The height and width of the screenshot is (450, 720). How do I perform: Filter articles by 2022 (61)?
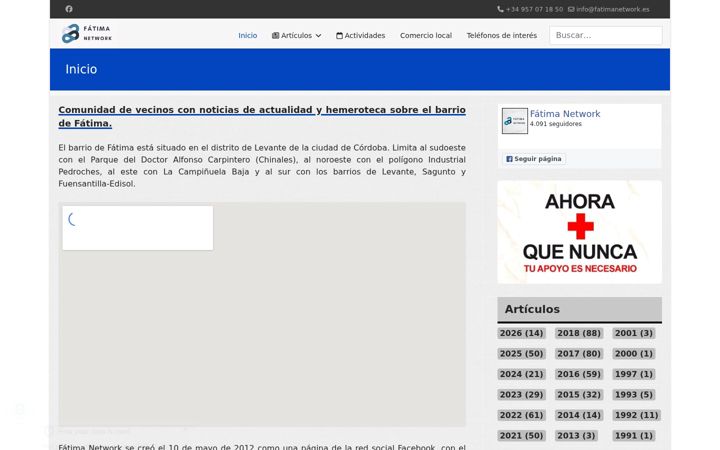tap(521, 415)
